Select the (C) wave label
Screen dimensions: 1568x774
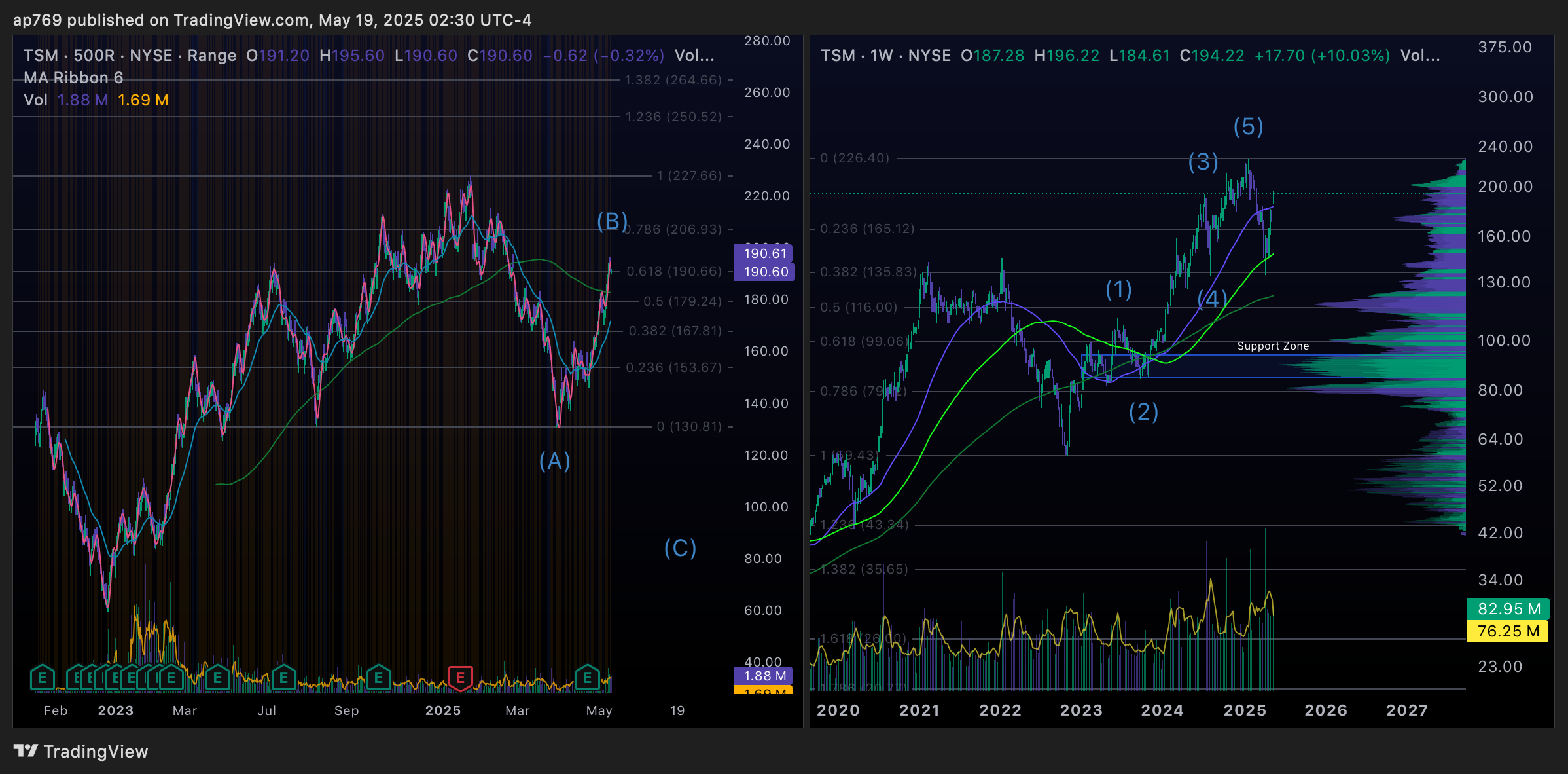680,548
